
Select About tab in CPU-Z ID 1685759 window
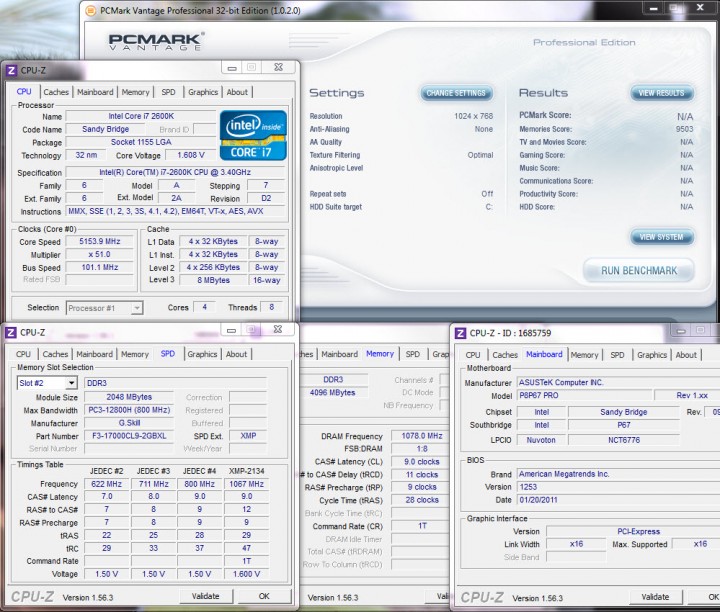(x=686, y=355)
